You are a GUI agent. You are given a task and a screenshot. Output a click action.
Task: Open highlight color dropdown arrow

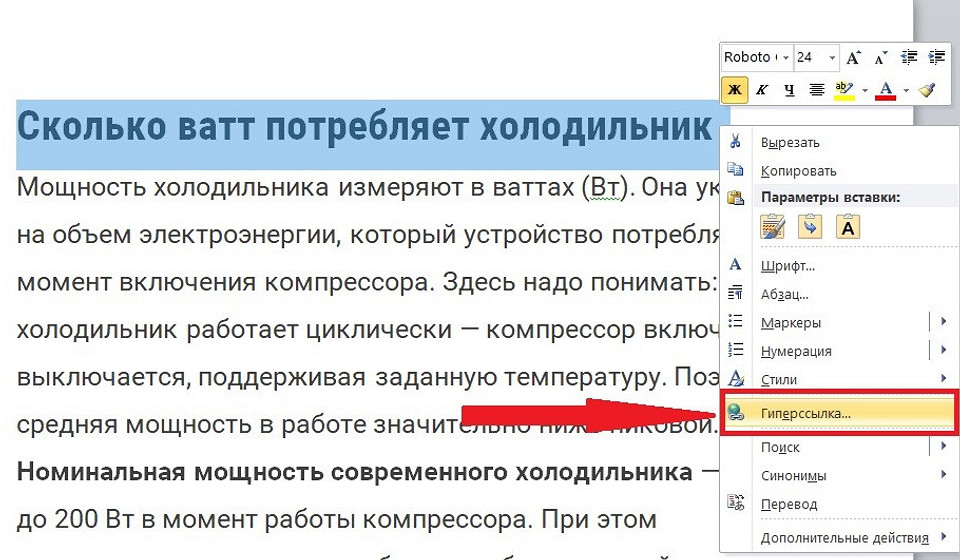[864, 91]
